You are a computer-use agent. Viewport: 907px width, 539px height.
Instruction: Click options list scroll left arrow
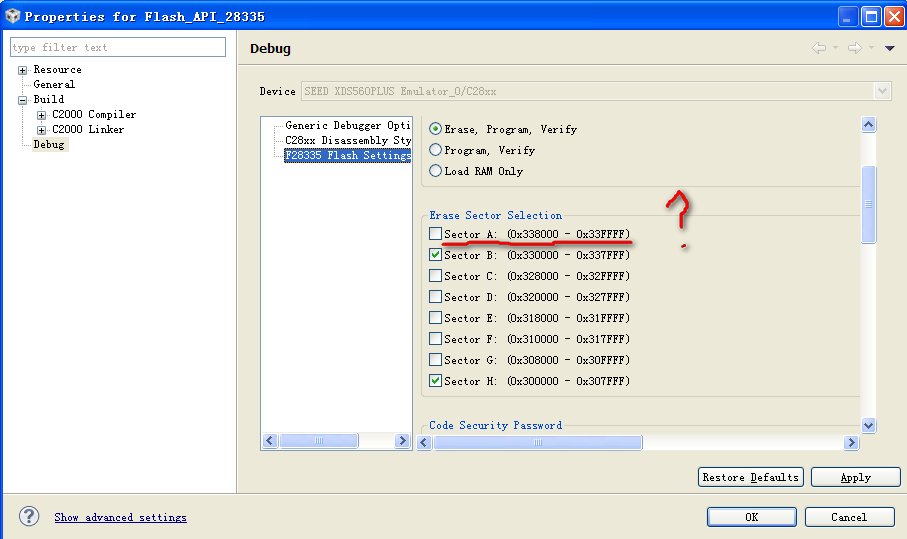point(270,441)
